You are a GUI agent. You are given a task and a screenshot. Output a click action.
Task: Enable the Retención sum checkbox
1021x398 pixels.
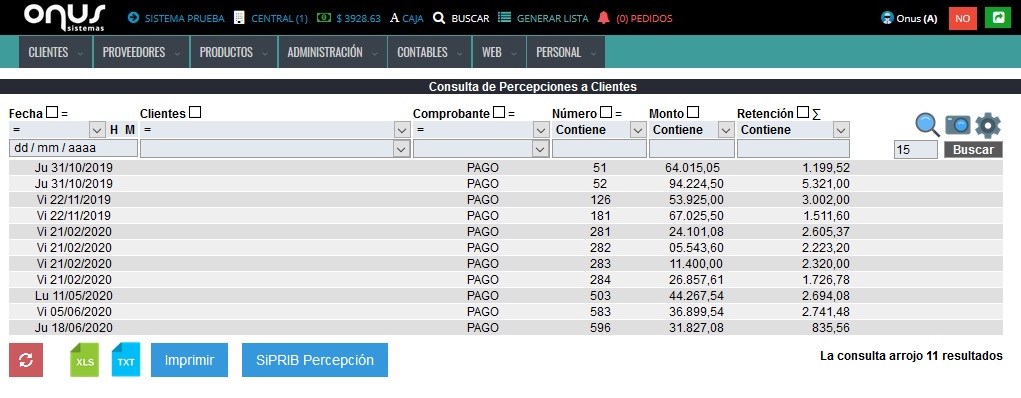pyautogui.click(x=803, y=113)
